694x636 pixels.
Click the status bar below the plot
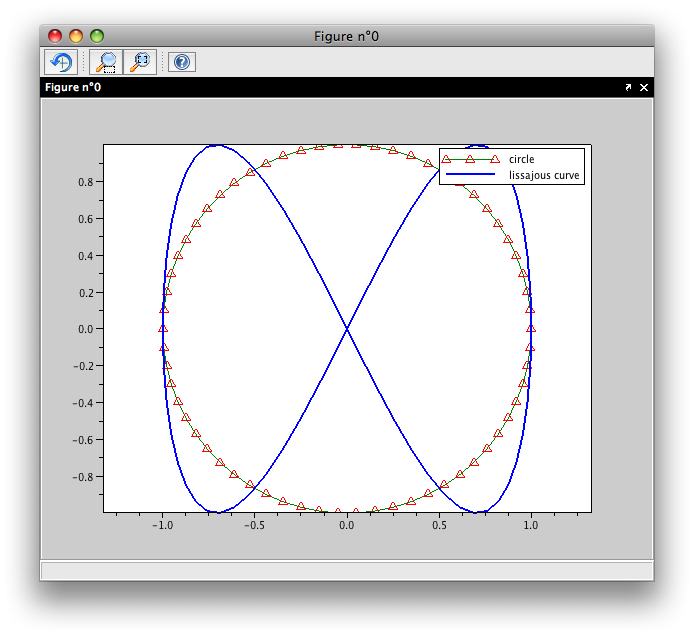(346, 570)
